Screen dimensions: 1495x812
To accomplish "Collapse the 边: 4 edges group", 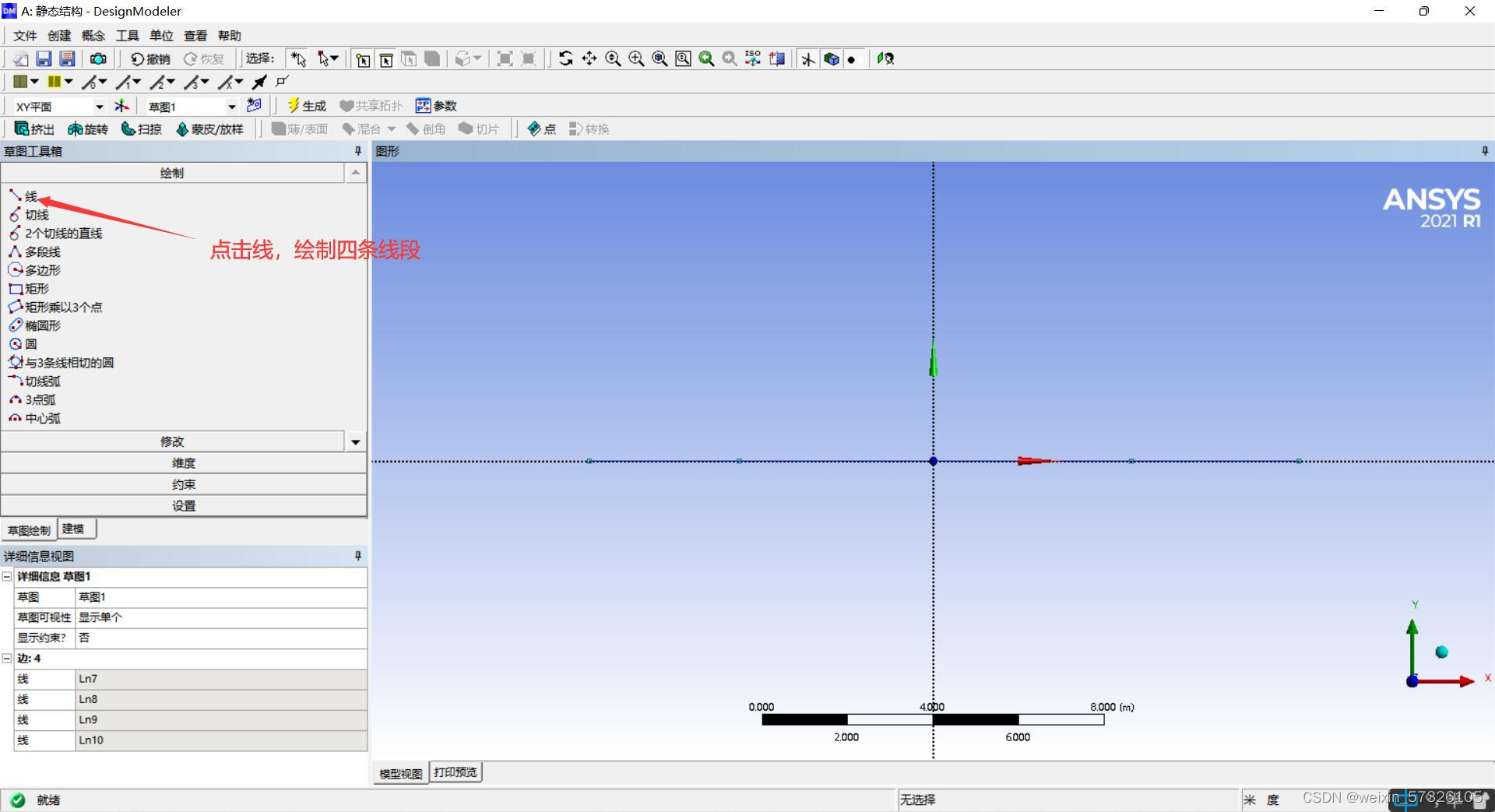I will point(7,659).
